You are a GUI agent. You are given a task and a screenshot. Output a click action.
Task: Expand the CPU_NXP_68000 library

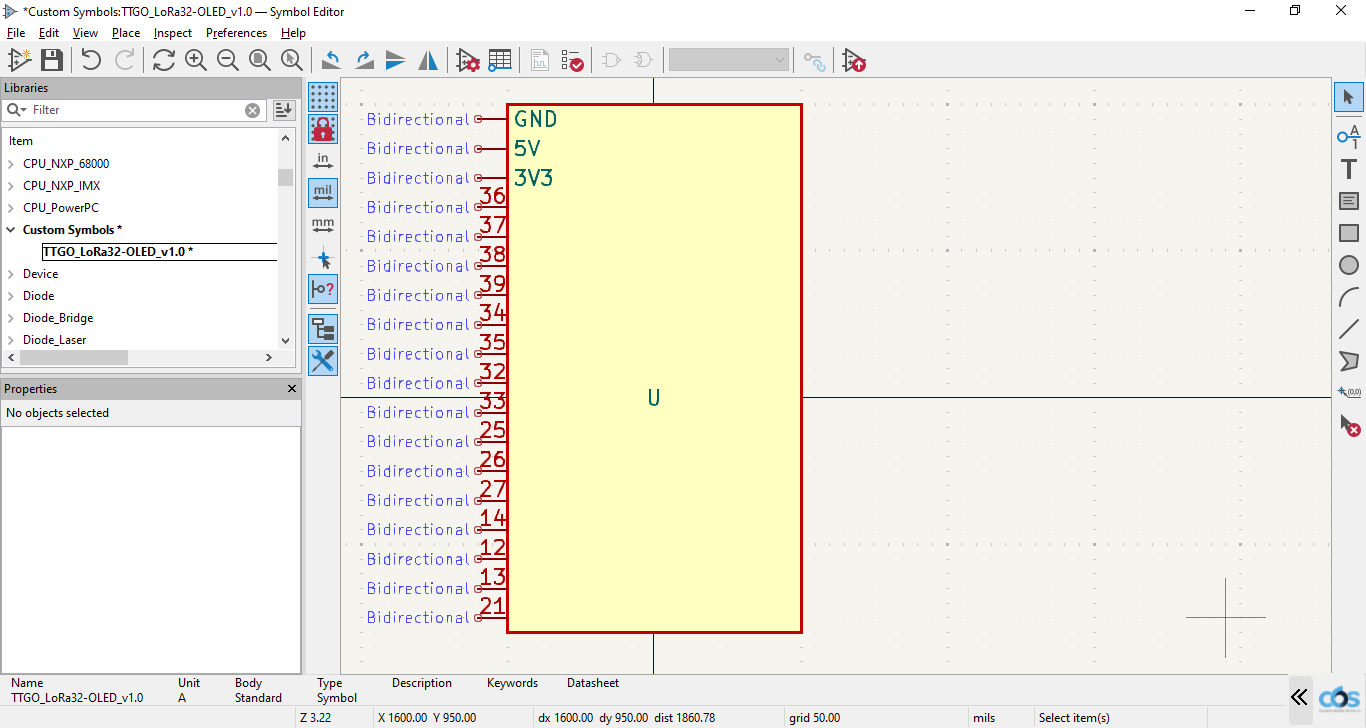coord(12,164)
